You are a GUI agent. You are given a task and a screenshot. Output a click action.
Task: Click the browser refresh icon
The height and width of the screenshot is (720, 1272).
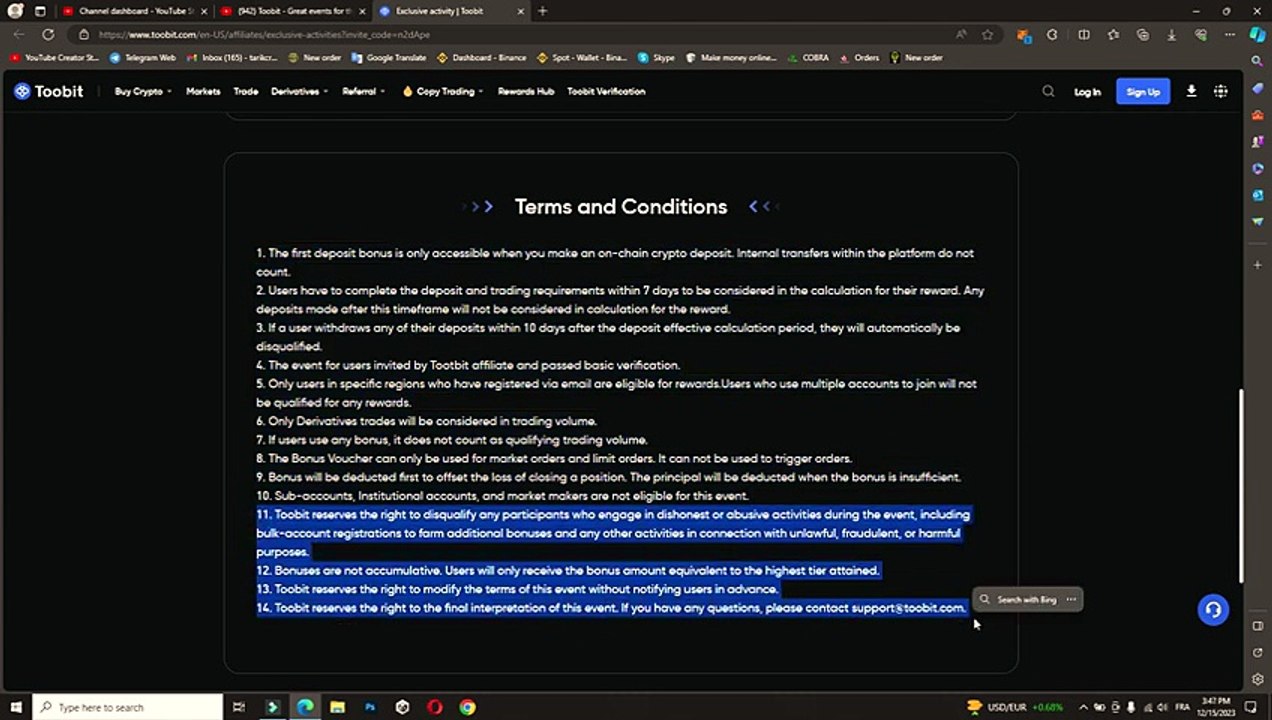pos(48,34)
